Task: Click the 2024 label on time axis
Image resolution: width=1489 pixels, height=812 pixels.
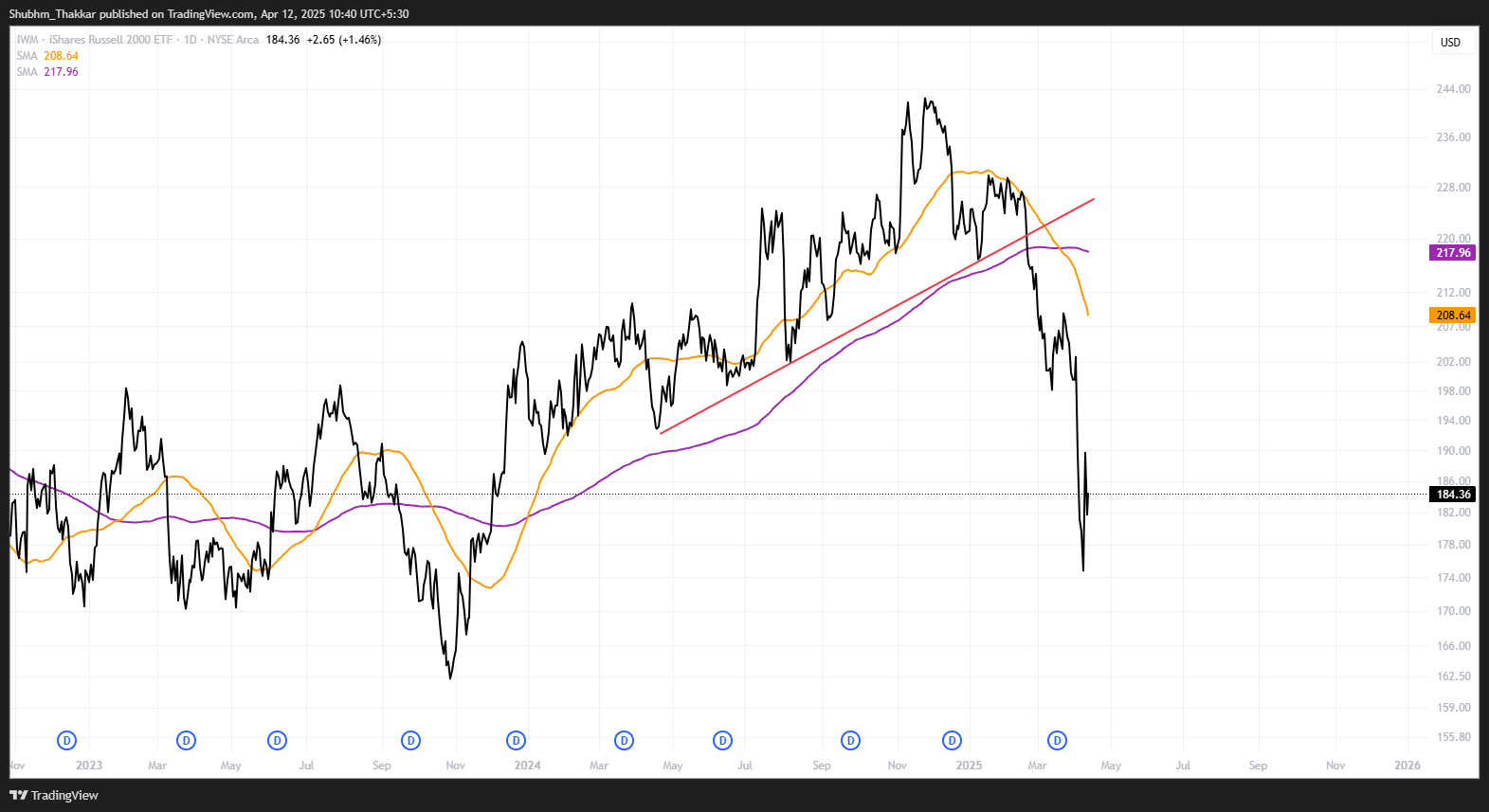Action: pos(528,766)
